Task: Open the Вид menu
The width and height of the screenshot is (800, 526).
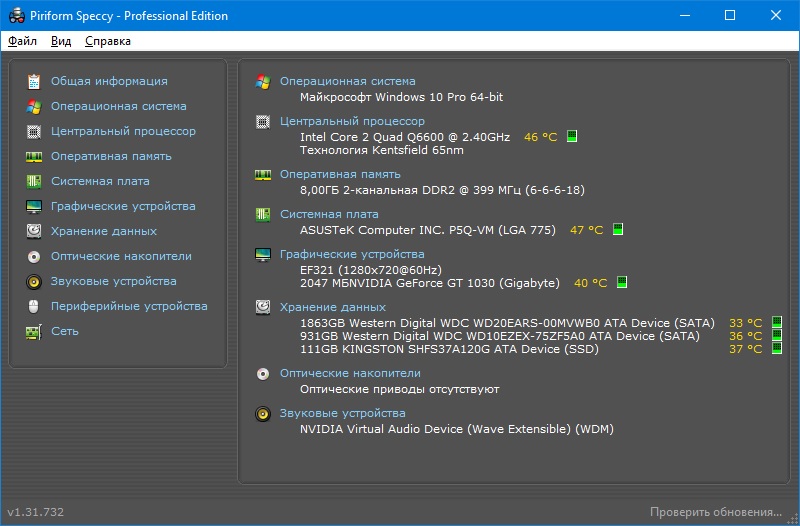Action: tap(61, 41)
